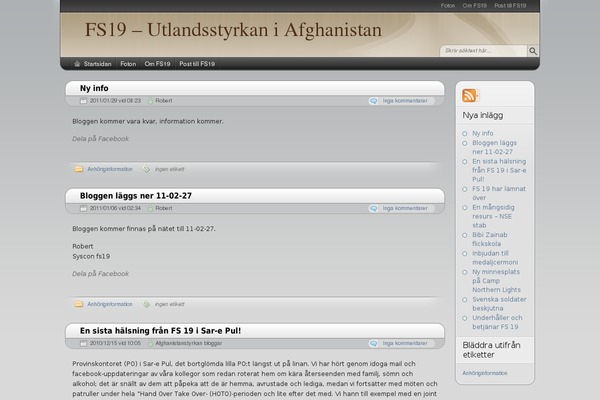This screenshot has width=600, height=400.
Task: Click Inga kommentarer on En sista hälsning post
Action: point(405,343)
